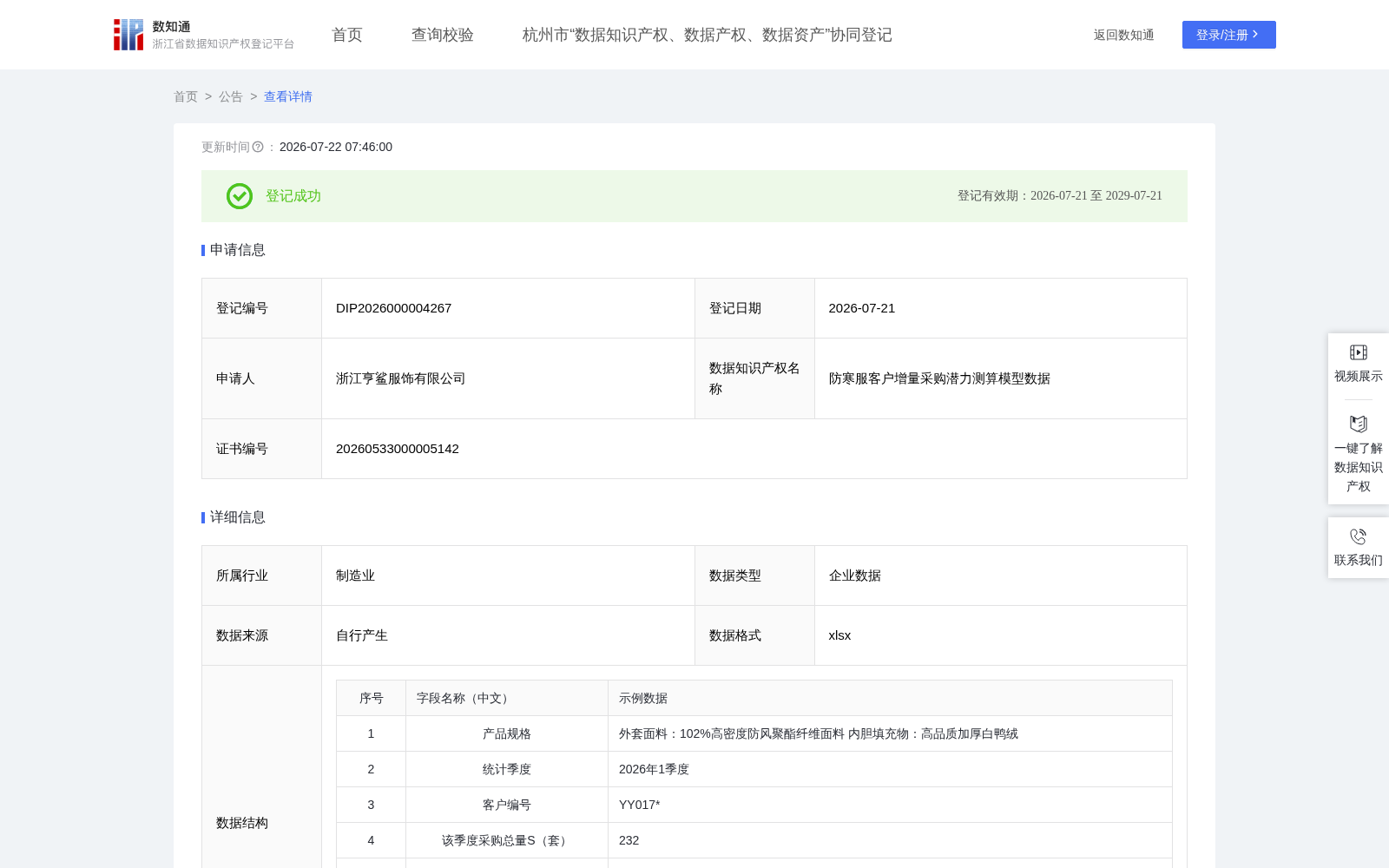The height and width of the screenshot is (868, 1389).
Task: Click the 数据知识产权名称 label cell
Action: pos(754,378)
